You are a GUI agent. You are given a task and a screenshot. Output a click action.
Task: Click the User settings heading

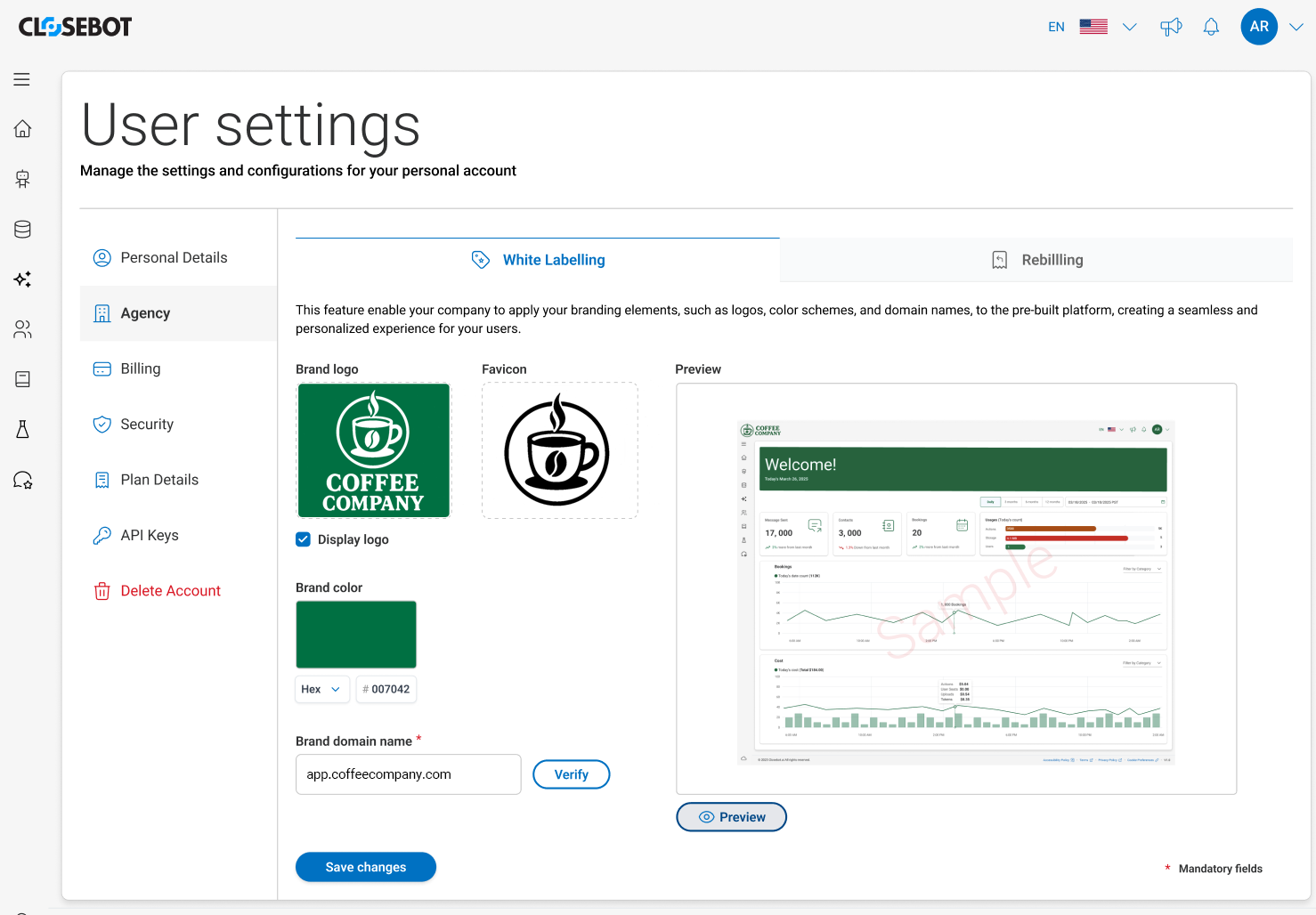tap(250, 125)
